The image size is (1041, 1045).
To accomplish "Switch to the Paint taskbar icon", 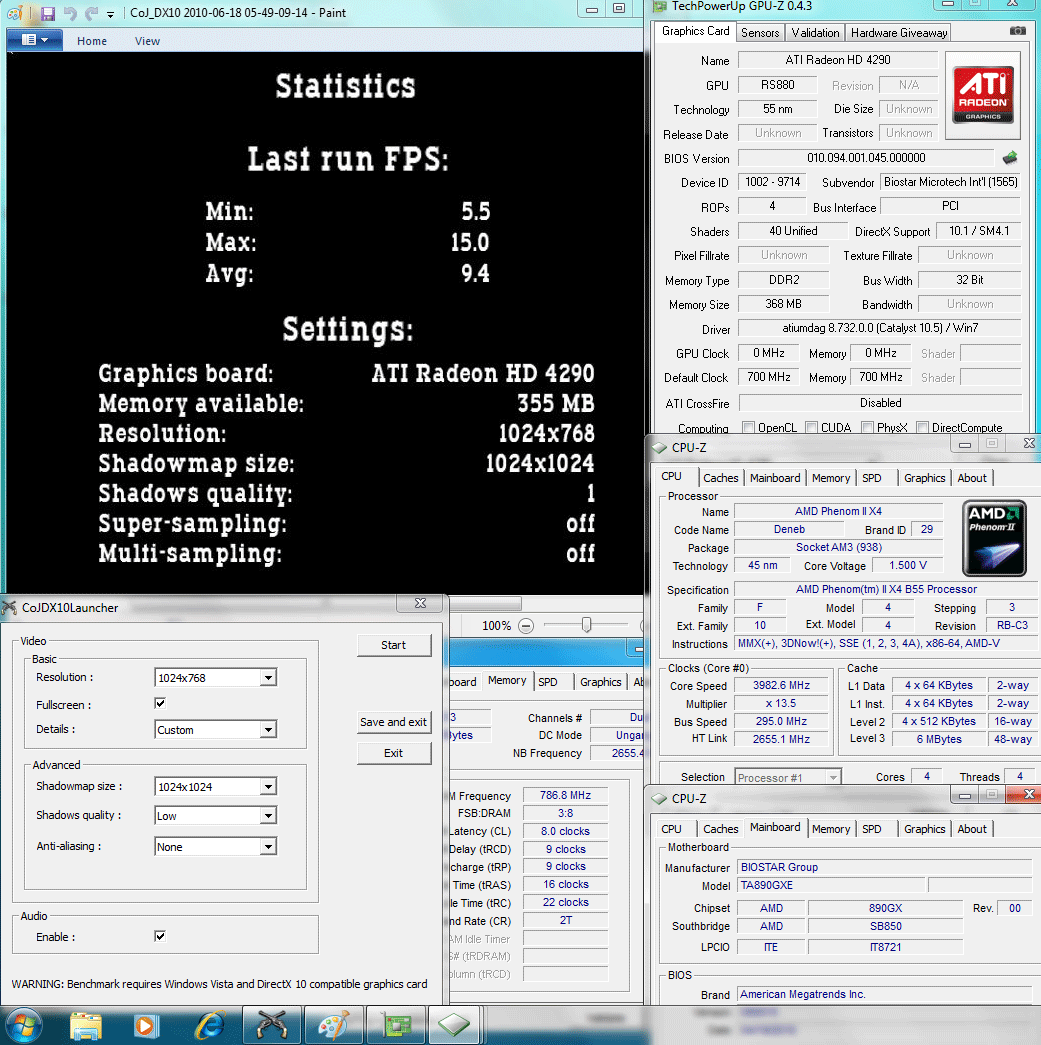I will coord(333,1025).
